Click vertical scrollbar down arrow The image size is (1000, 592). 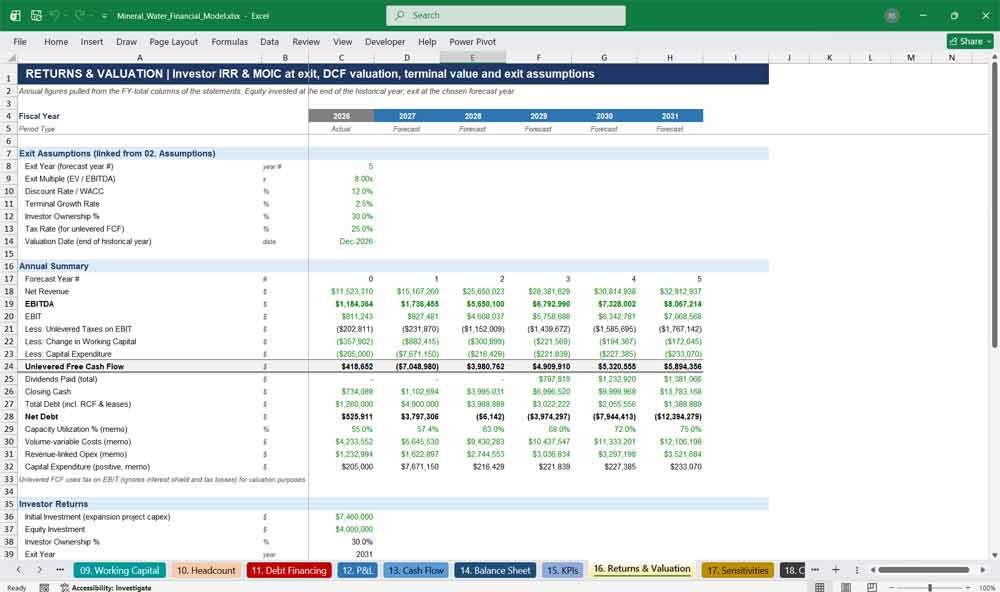(x=994, y=556)
